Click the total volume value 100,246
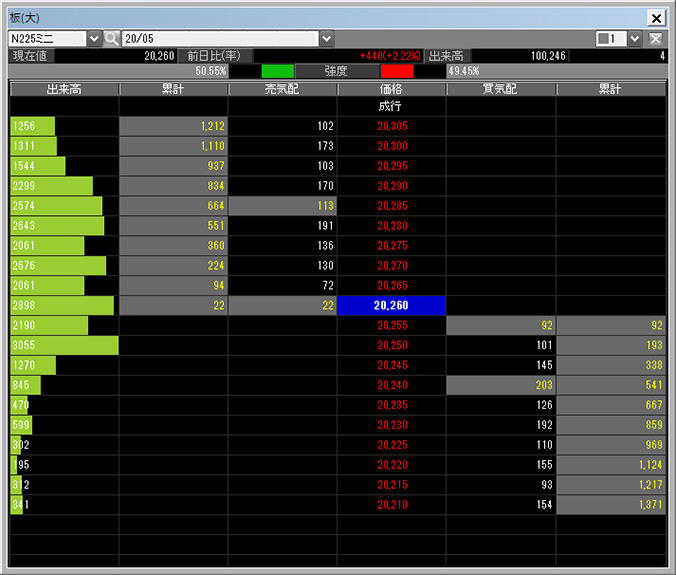676x575 pixels. click(548, 56)
